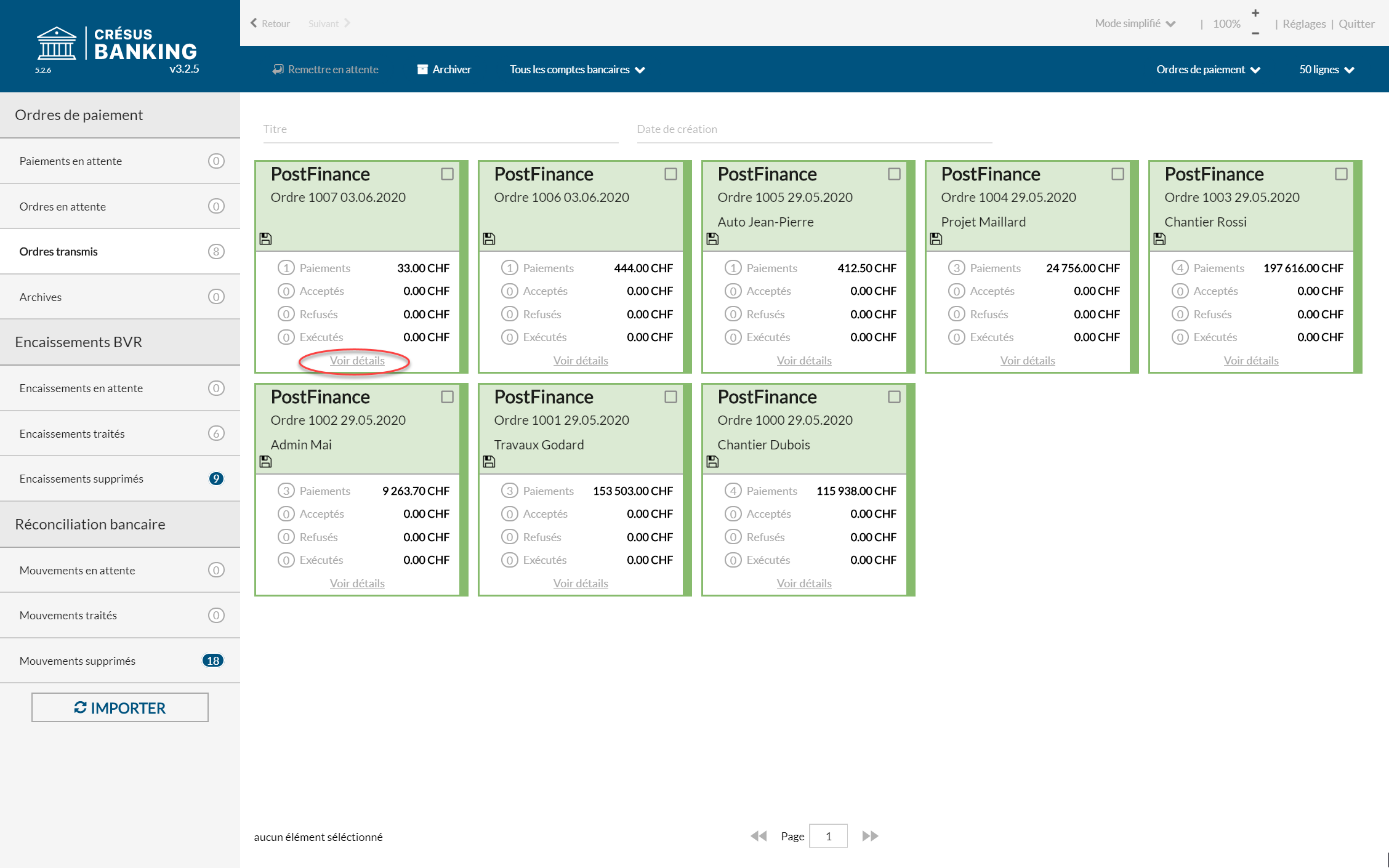Viewport: 1389px width, 868px height.
Task: Click the save disk icon on Ordre 1006
Action: click(x=489, y=238)
